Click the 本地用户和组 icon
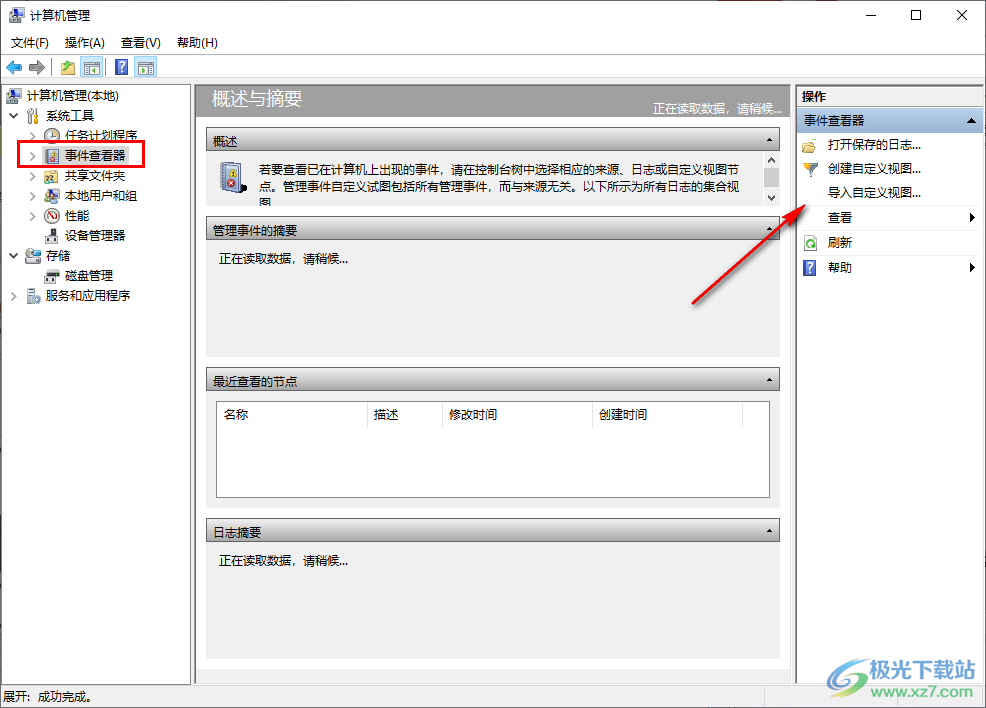This screenshot has width=986, height=708. 52,196
